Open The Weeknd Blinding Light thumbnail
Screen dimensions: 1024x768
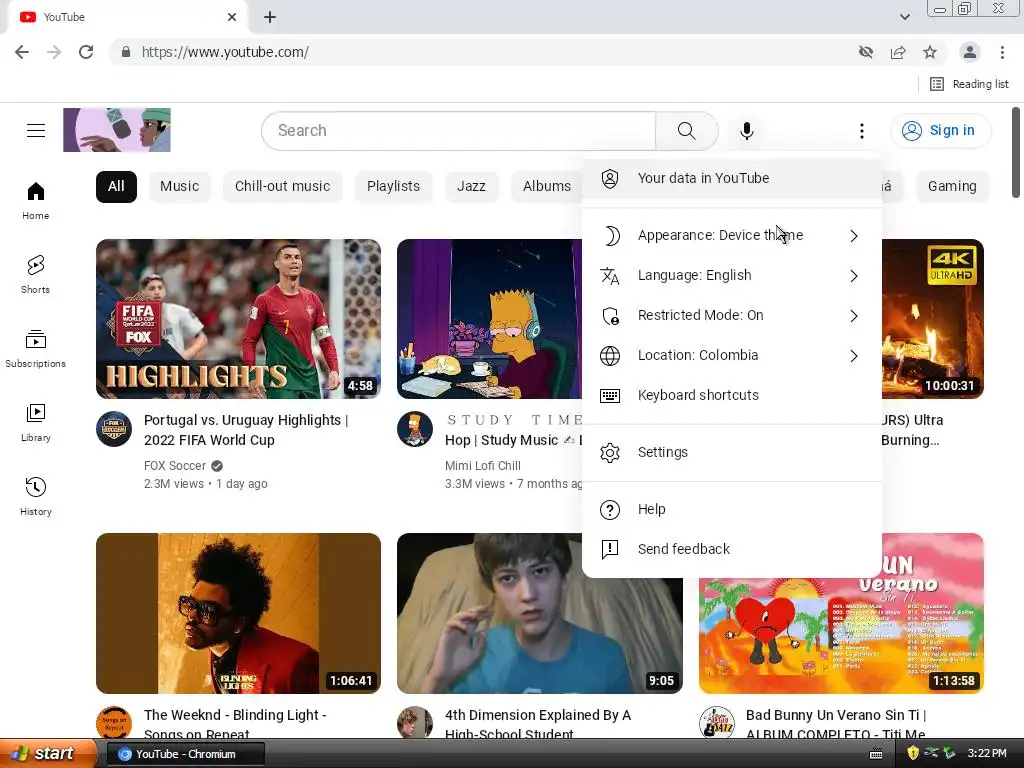tap(238, 613)
